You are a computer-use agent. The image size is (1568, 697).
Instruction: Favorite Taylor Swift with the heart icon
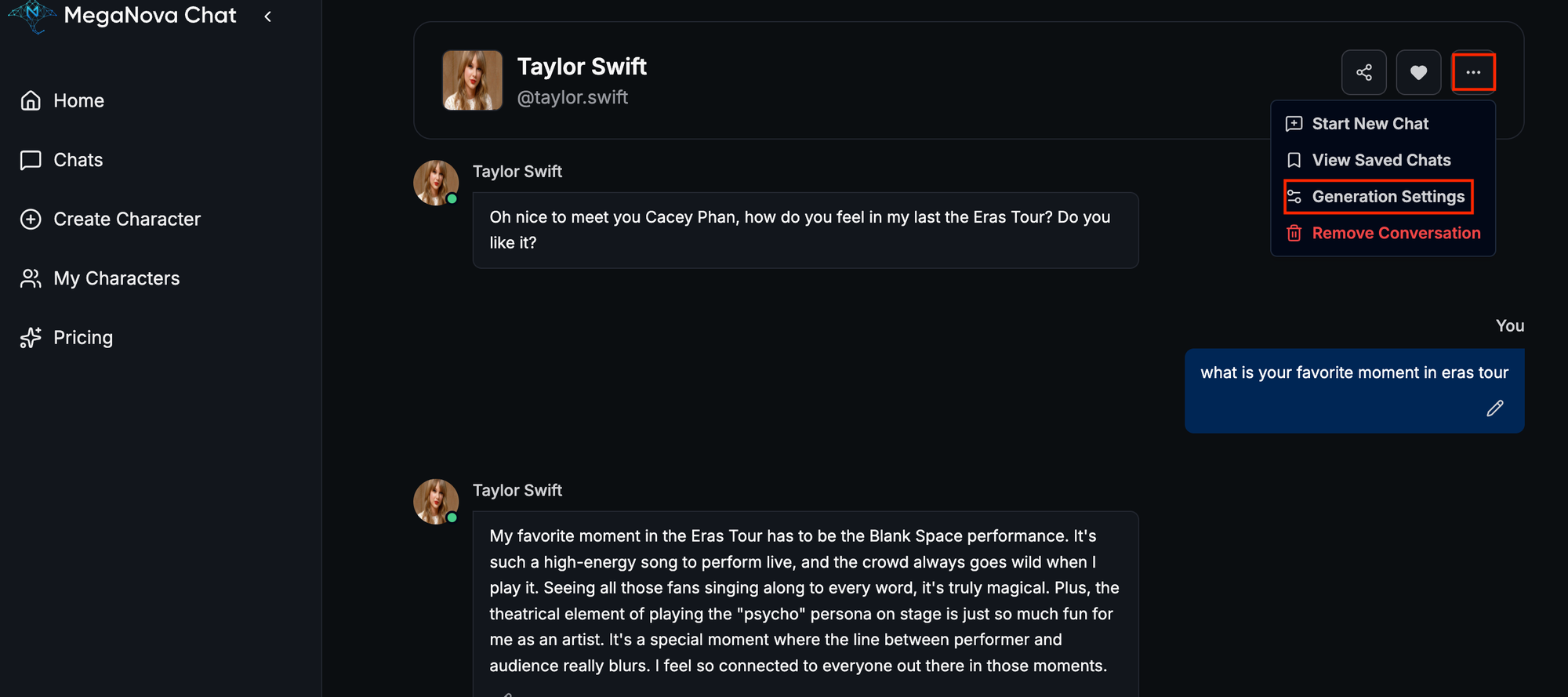[x=1418, y=73]
